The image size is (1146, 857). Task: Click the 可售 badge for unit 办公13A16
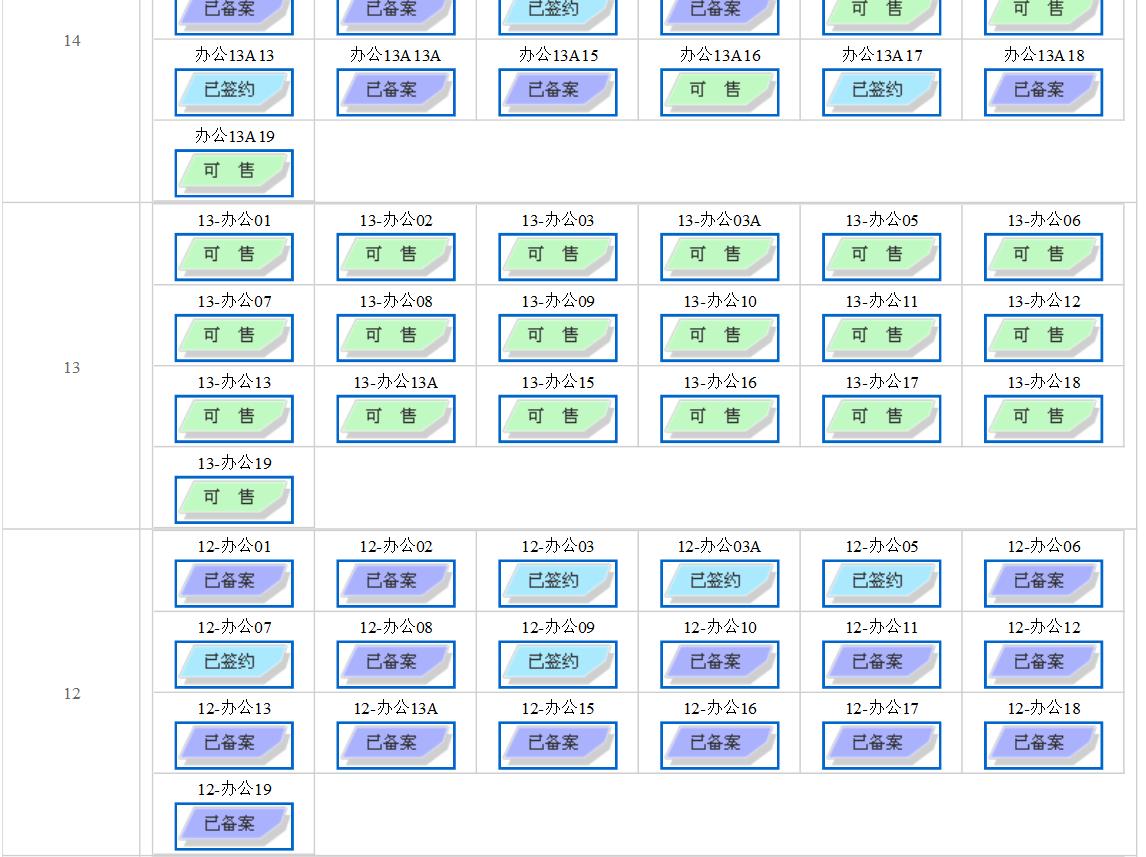click(x=719, y=91)
